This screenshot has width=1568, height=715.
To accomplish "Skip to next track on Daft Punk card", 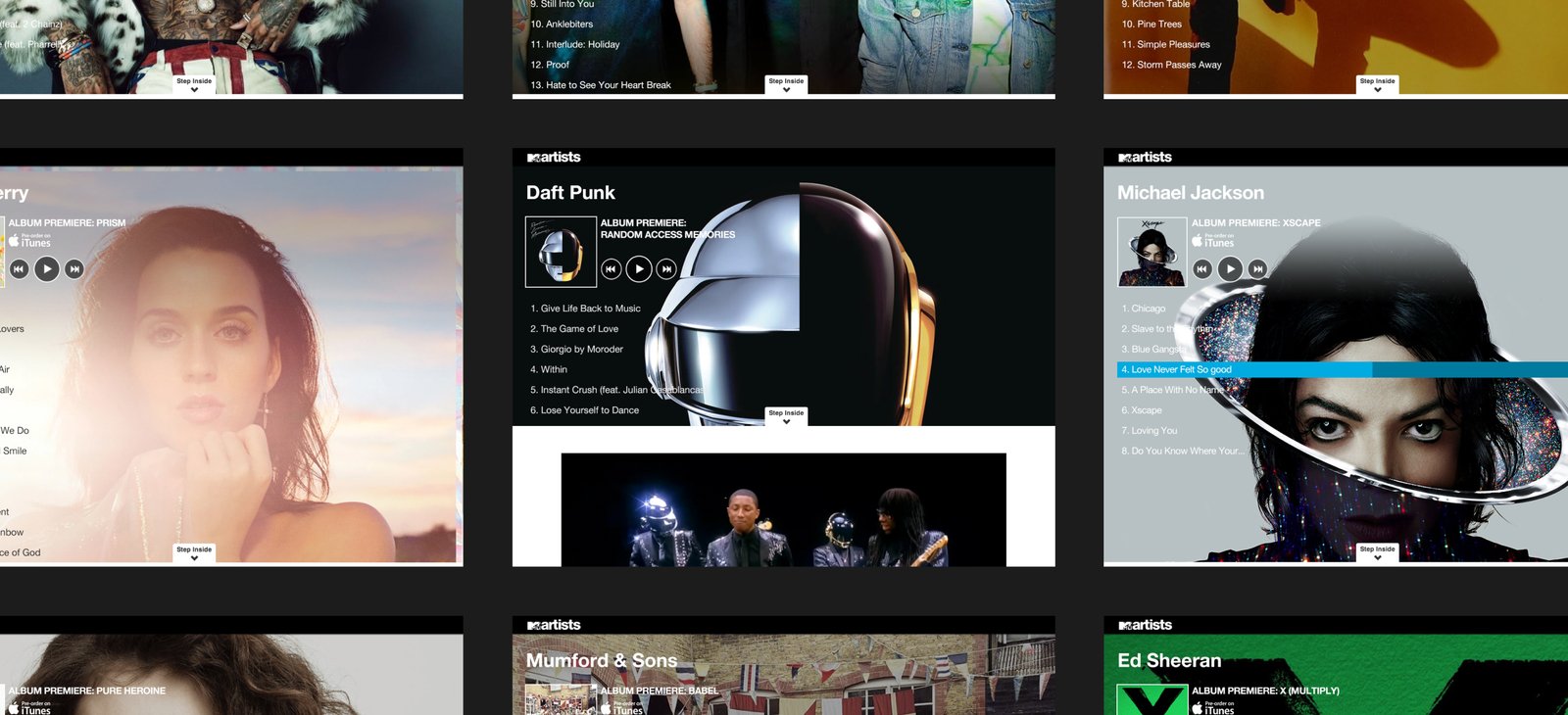I will 666,268.
